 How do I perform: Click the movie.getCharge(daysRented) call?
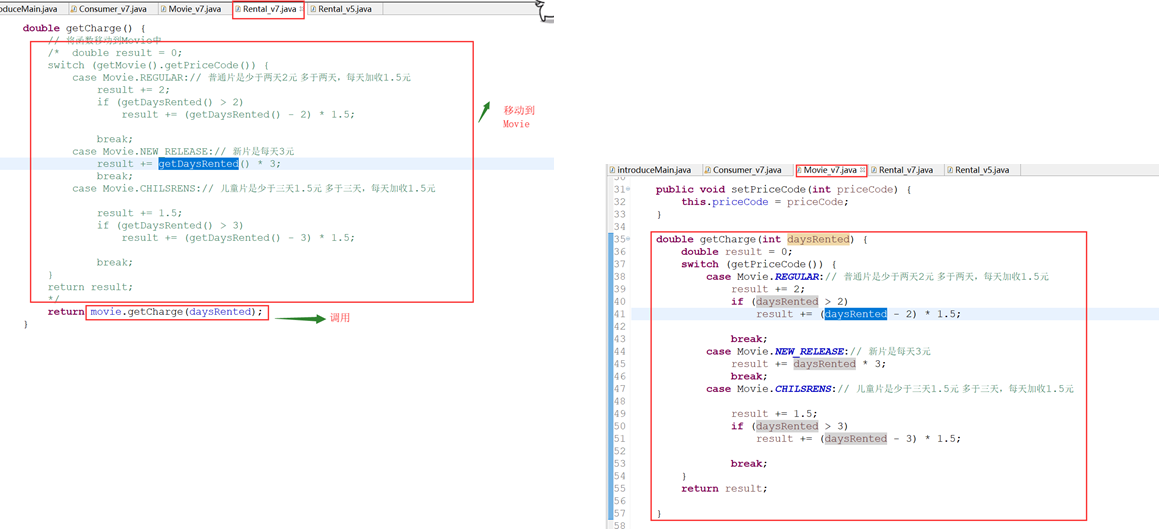pos(176,312)
